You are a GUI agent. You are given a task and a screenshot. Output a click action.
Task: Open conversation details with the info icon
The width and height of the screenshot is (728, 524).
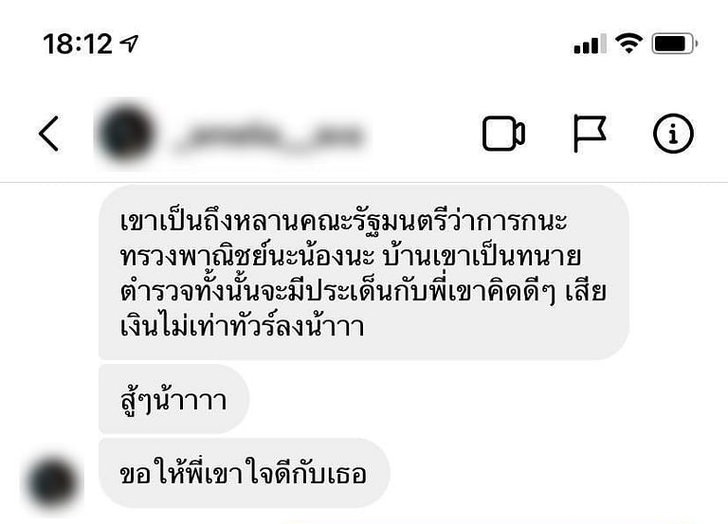tap(673, 134)
